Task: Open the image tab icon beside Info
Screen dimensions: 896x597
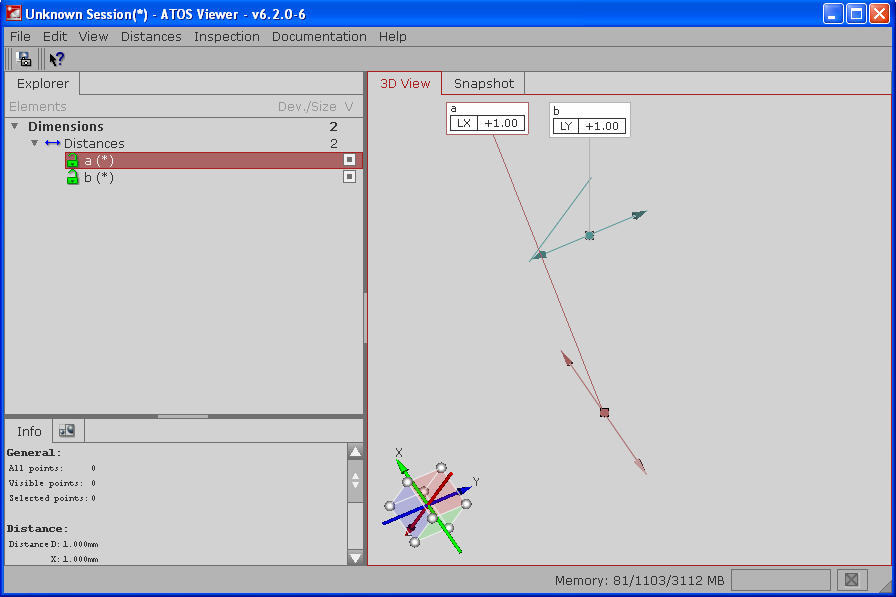Action: 67,430
